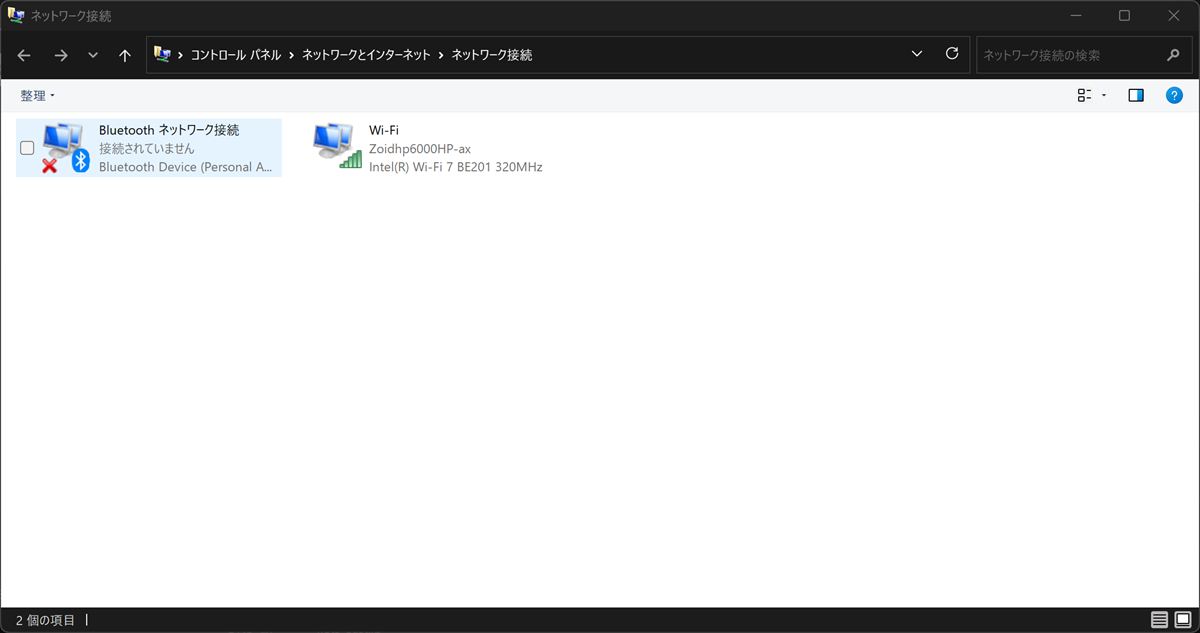Switch to details view in status bar
This screenshot has width=1200, height=633.
[1160, 620]
